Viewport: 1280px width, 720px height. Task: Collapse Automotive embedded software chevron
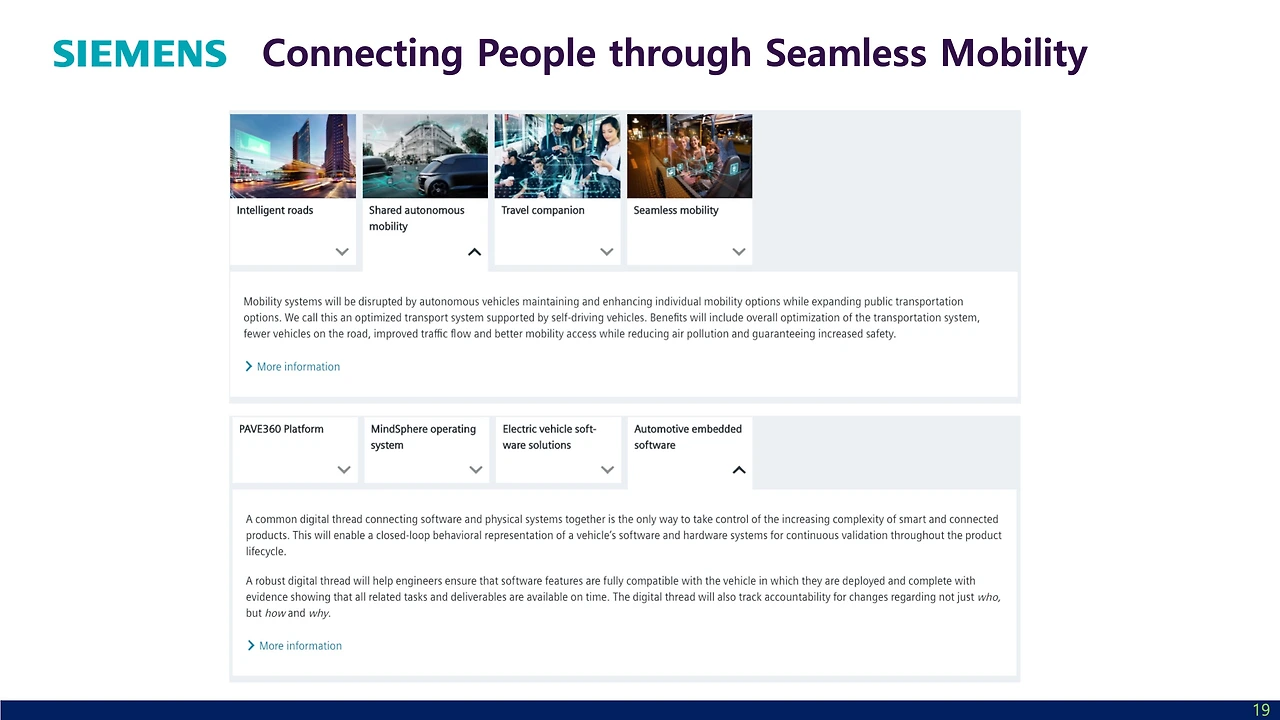click(739, 470)
